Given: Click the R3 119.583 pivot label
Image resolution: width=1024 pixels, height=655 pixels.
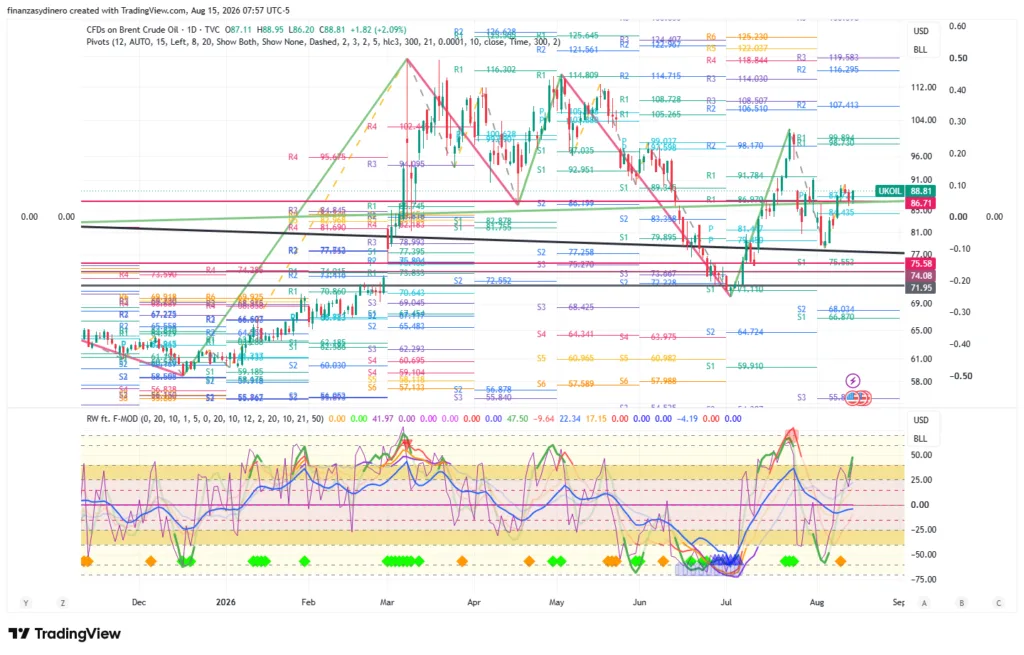Looking at the screenshot, I should pos(827,58).
